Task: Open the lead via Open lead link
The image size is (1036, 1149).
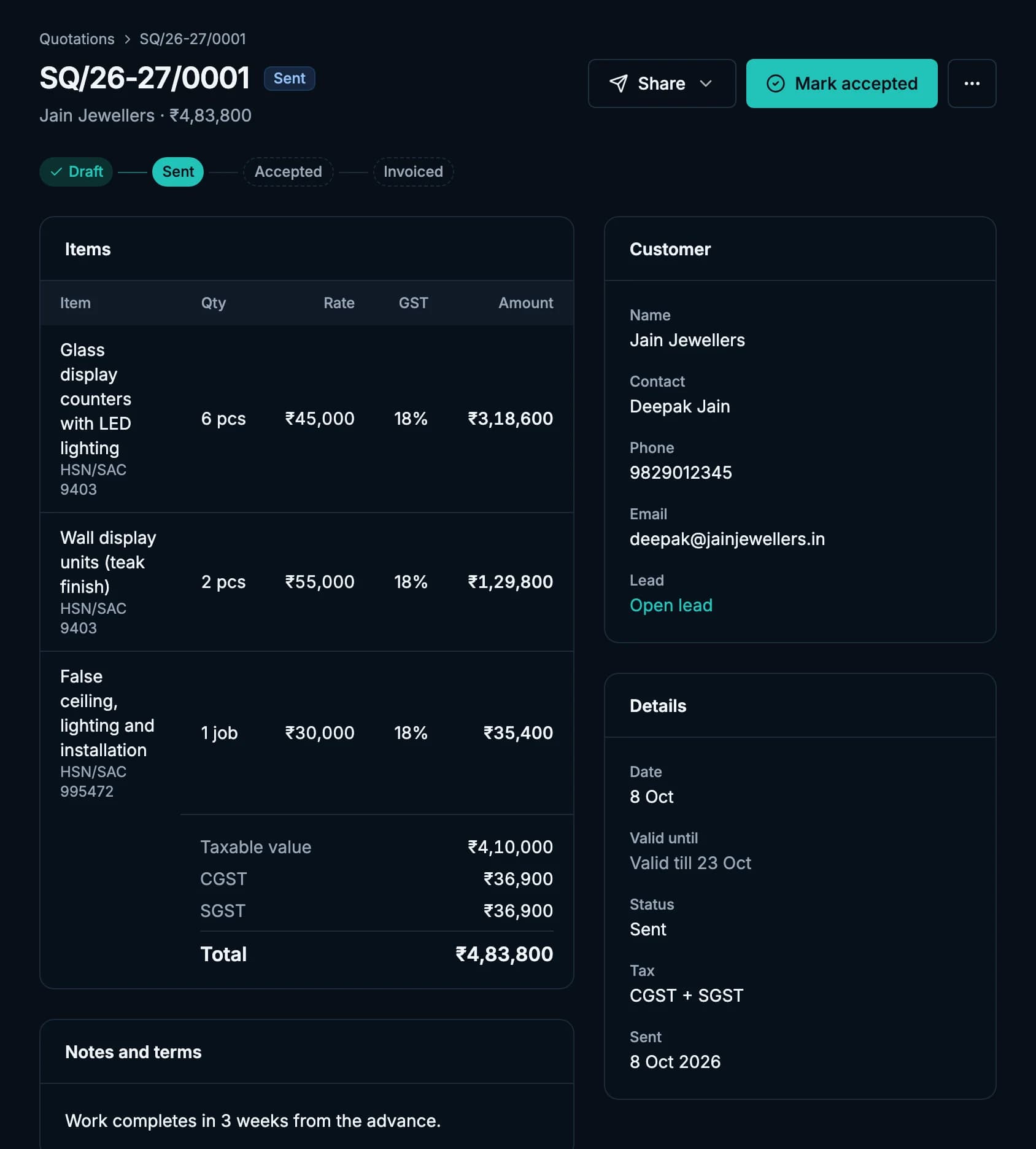Action: [x=671, y=605]
